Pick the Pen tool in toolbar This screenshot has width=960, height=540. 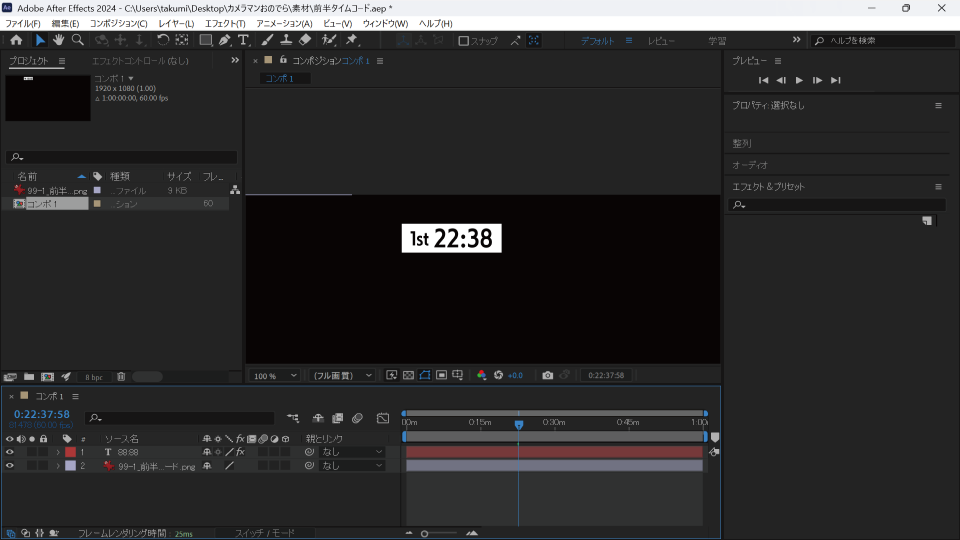click(x=224, y=40)
